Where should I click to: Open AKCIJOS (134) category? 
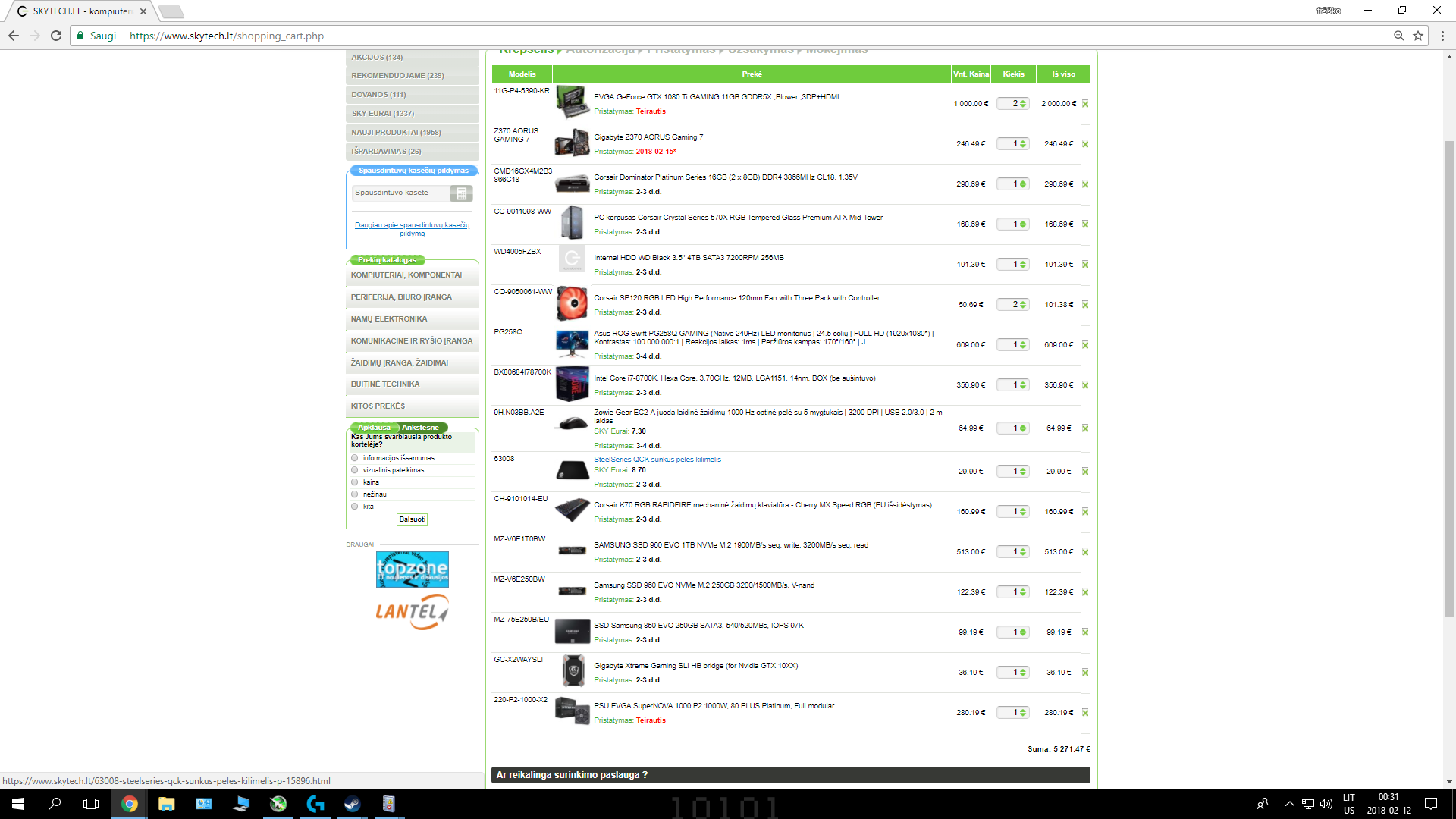coord(413,58)
